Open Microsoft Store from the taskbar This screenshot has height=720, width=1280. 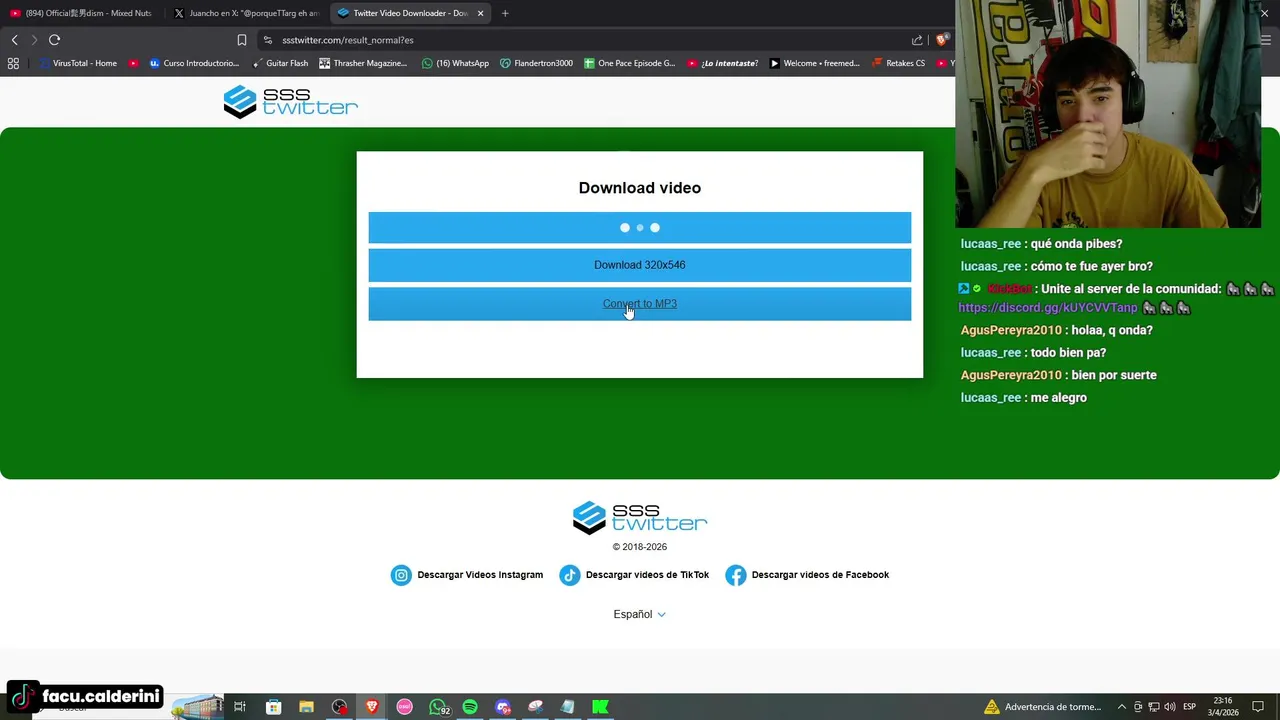(273, 707)
